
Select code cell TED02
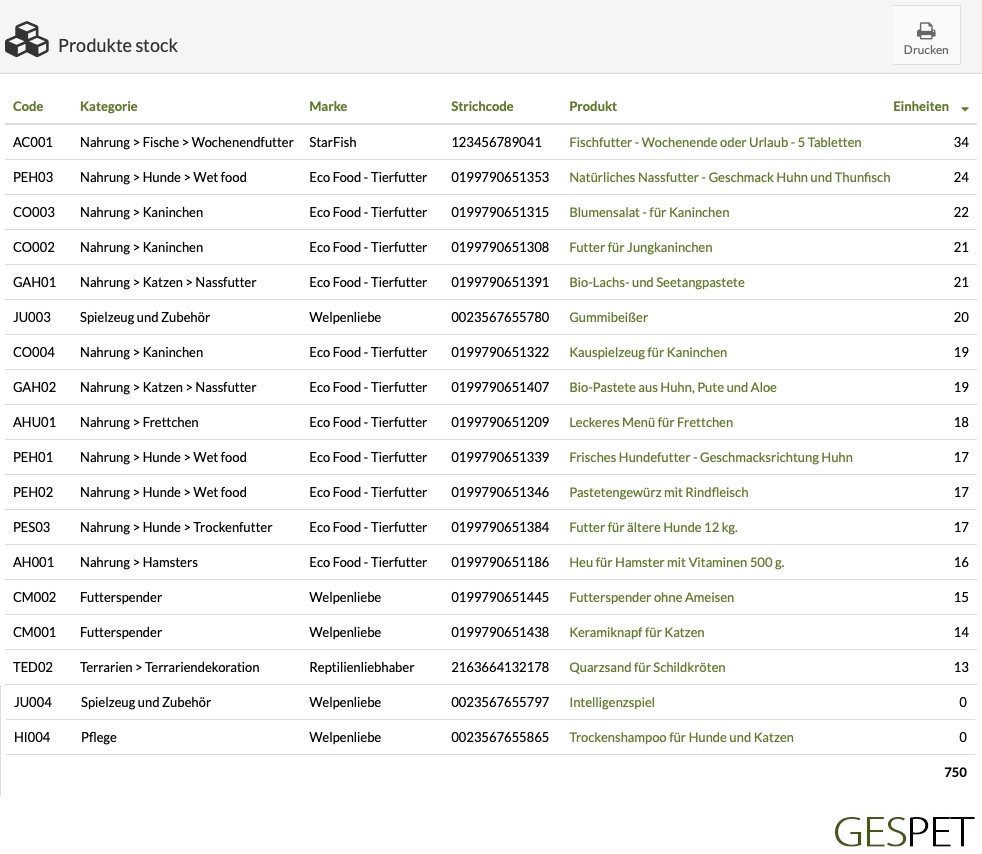pos(33,668)
